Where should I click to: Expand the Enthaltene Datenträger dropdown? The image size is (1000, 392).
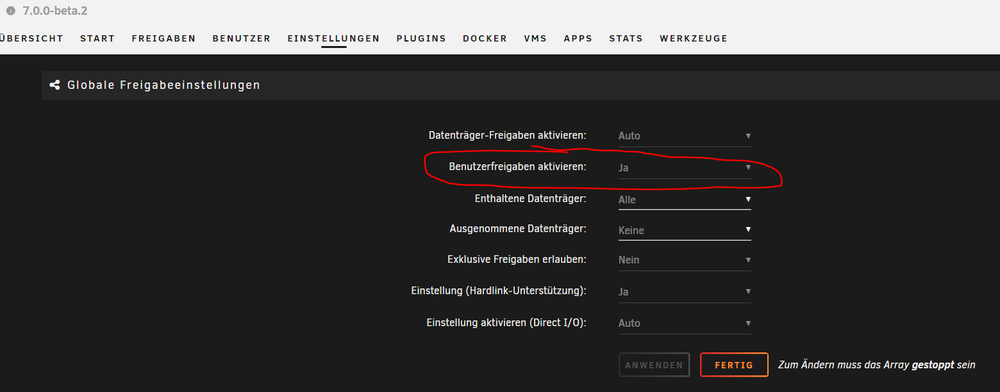pyautogui.click(x=684, y=200)
